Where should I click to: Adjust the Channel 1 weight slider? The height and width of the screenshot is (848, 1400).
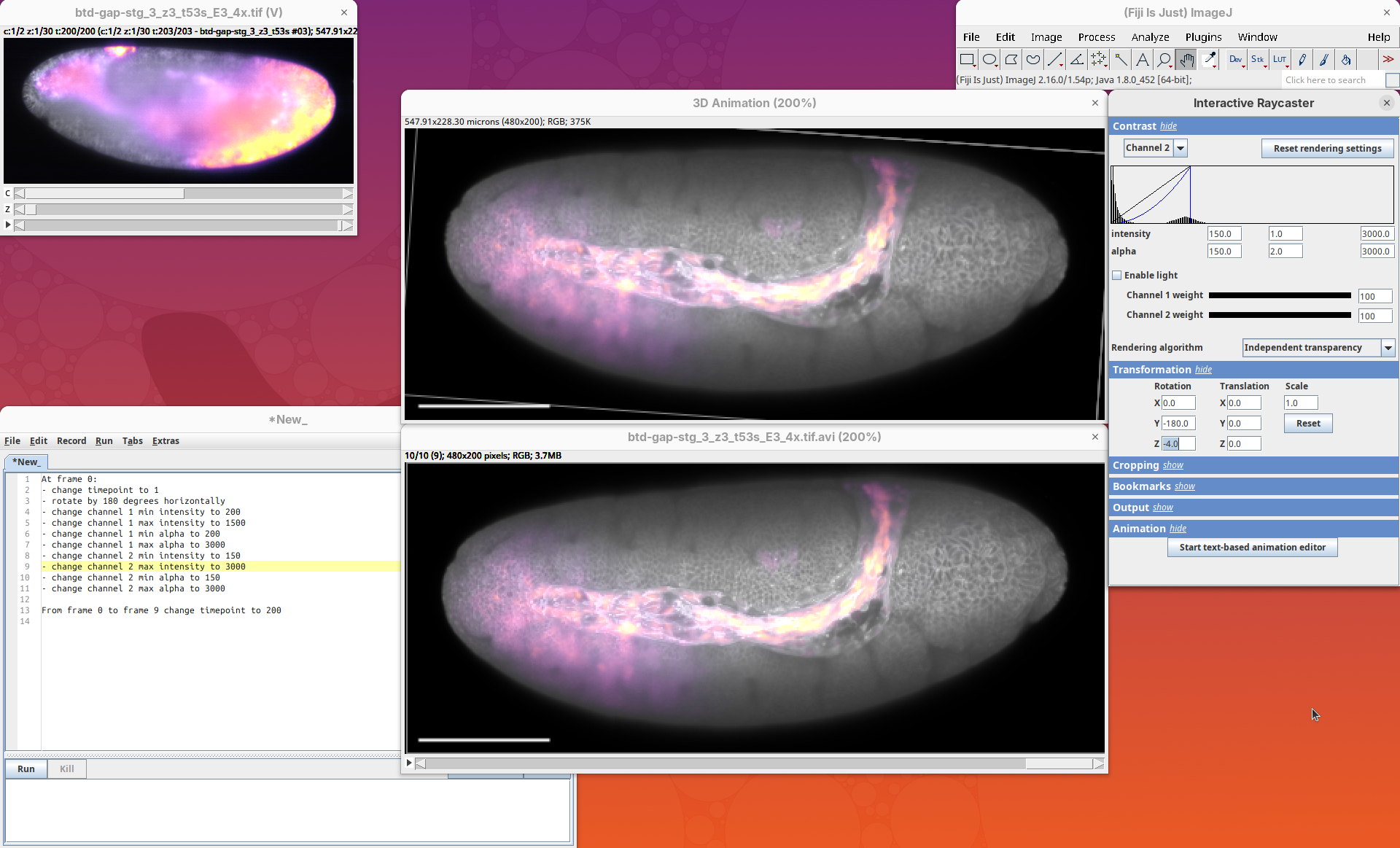point(1280,295)
